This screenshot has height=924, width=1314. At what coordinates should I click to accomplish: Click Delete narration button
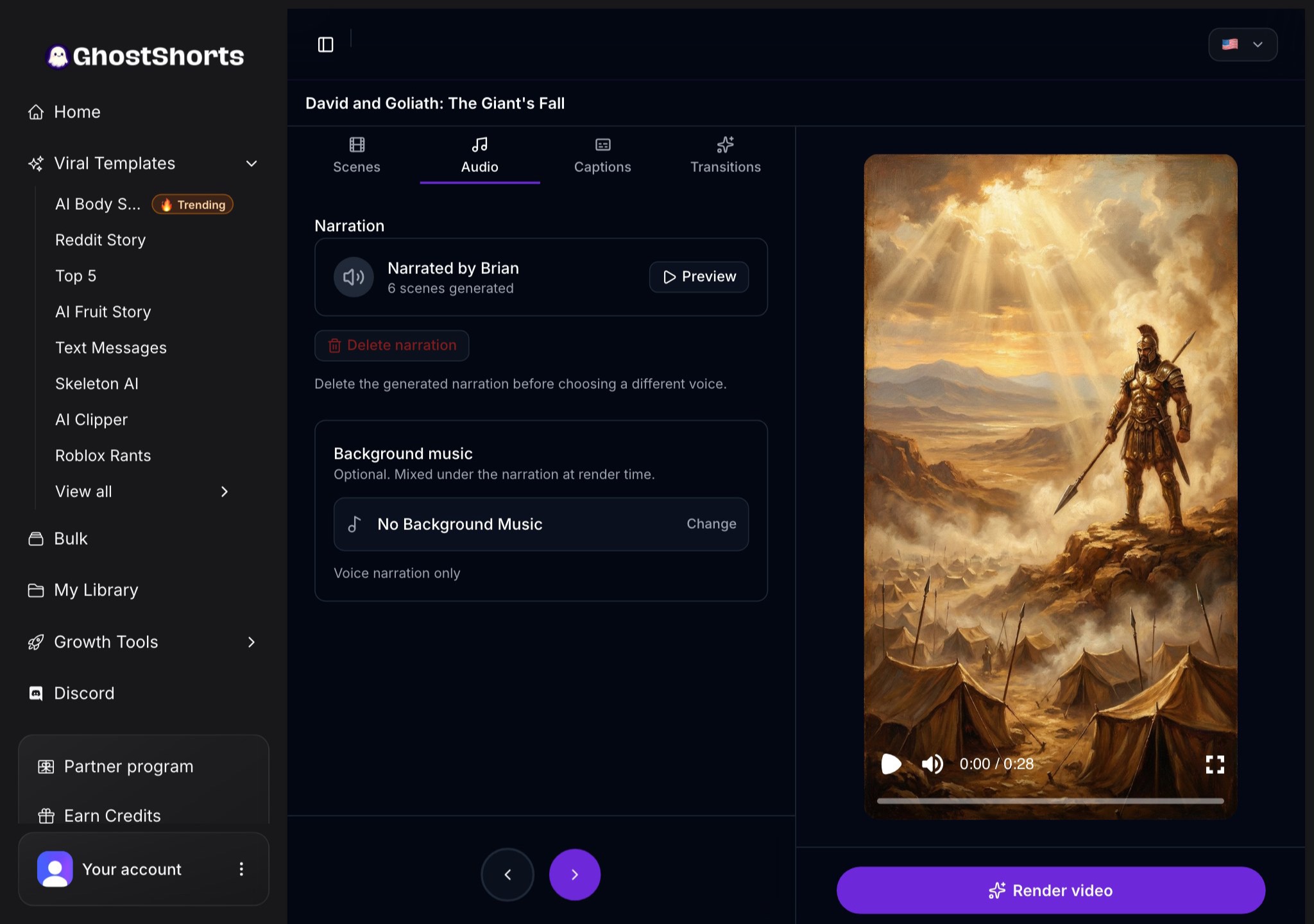click(391, 345)
